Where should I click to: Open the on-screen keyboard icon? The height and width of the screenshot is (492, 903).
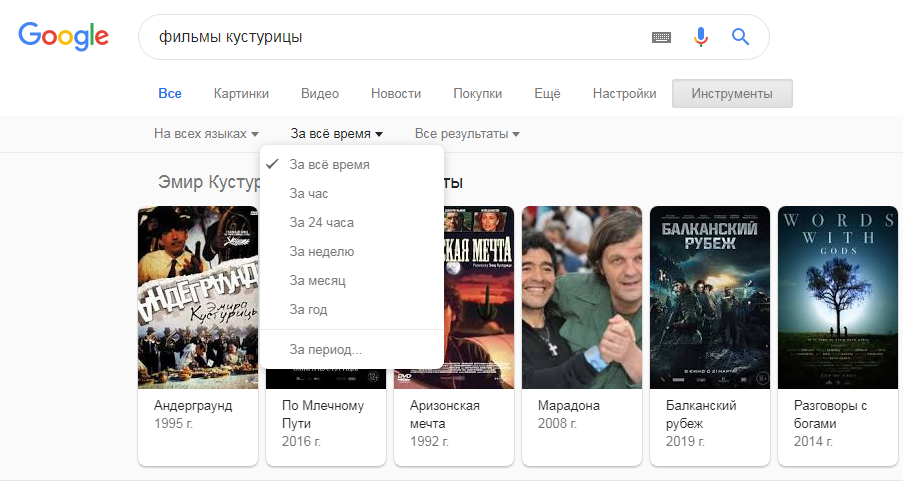pos(661,37)
